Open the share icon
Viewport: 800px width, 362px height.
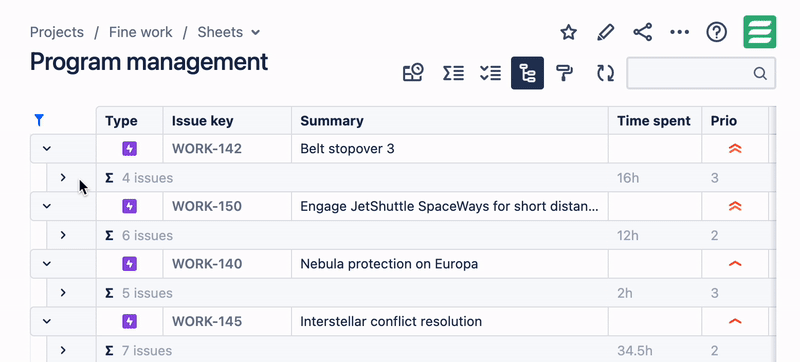pyautogui.click(x=642, y=33)
